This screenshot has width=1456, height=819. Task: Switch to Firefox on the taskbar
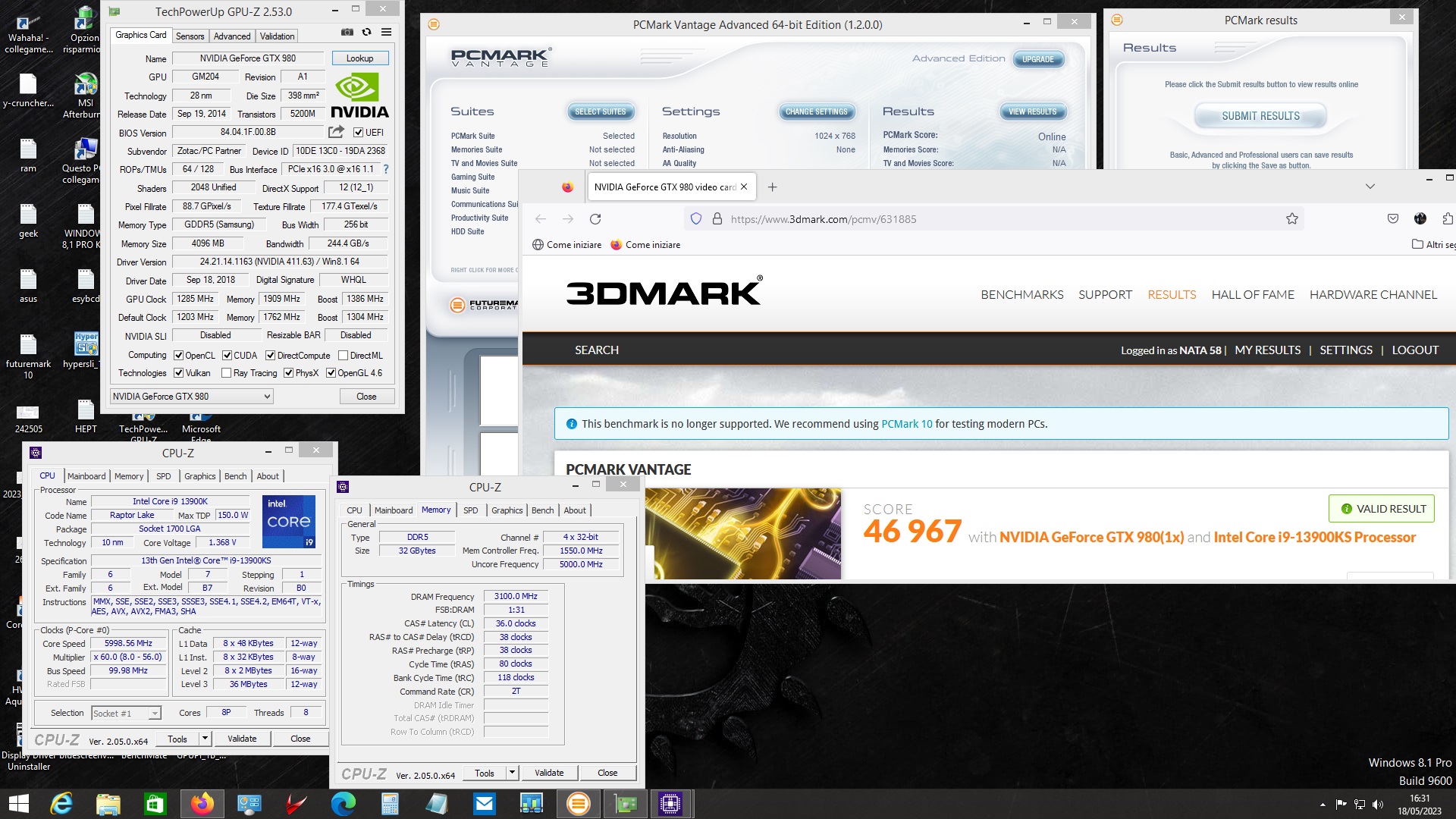202,804
